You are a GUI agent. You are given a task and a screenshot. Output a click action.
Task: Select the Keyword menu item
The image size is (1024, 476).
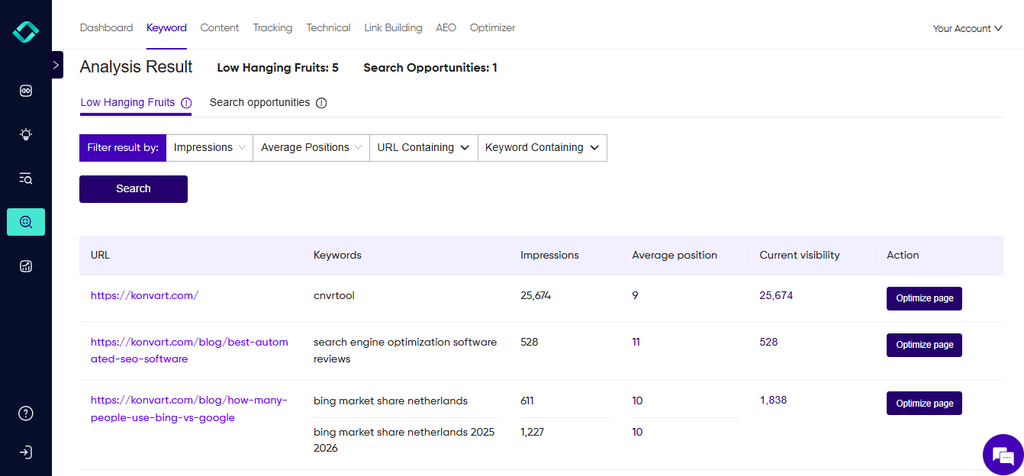pyautogui.click(x=167, y=27)
